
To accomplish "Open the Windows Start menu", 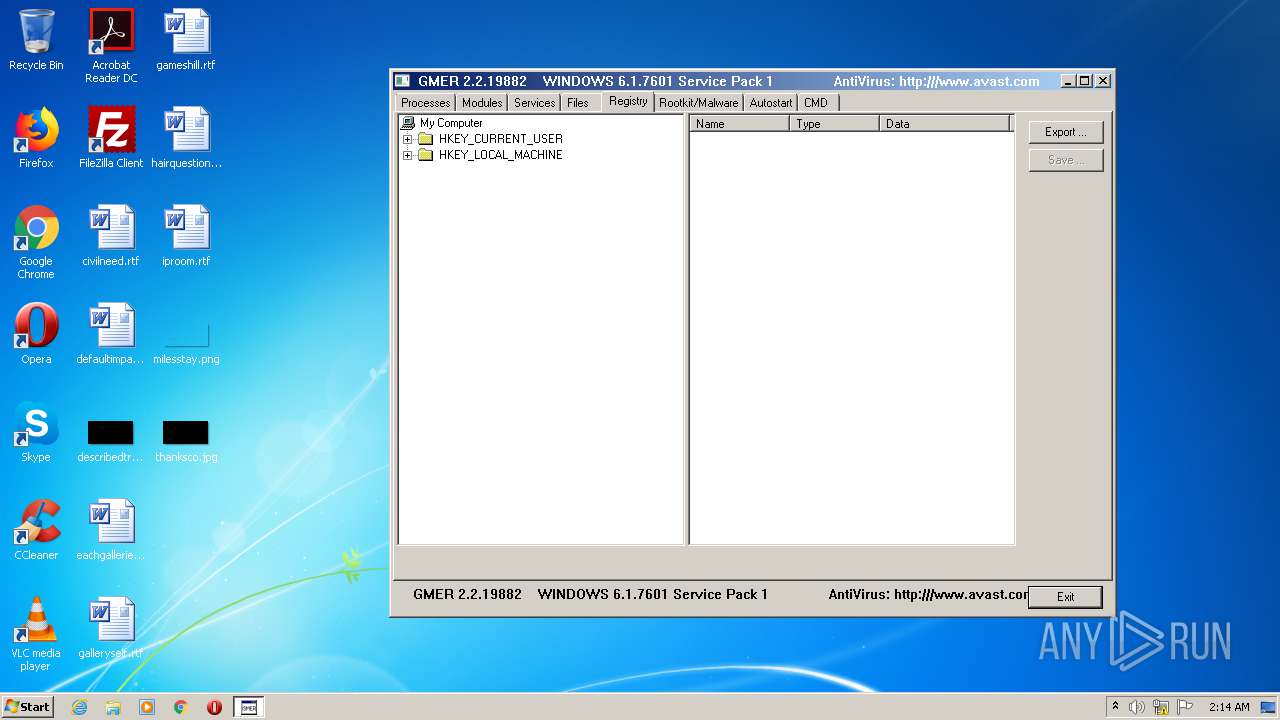I will coord(28,707).
